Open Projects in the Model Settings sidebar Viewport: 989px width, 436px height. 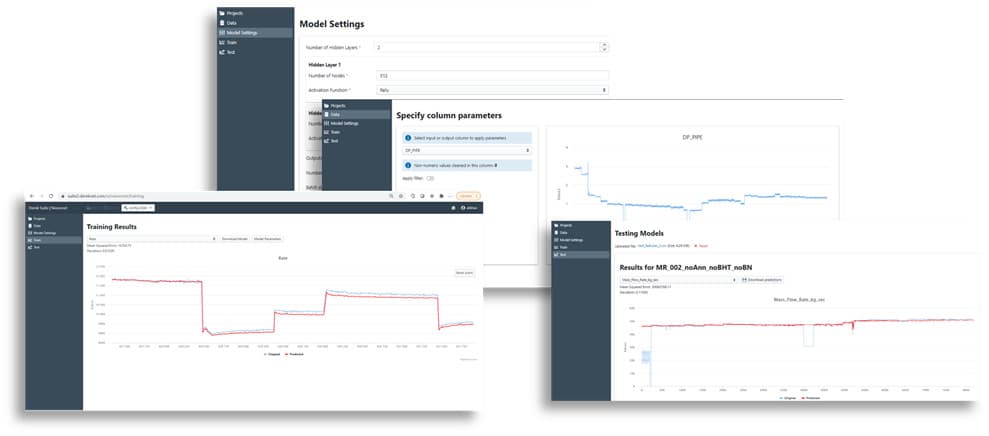[237, 13]
